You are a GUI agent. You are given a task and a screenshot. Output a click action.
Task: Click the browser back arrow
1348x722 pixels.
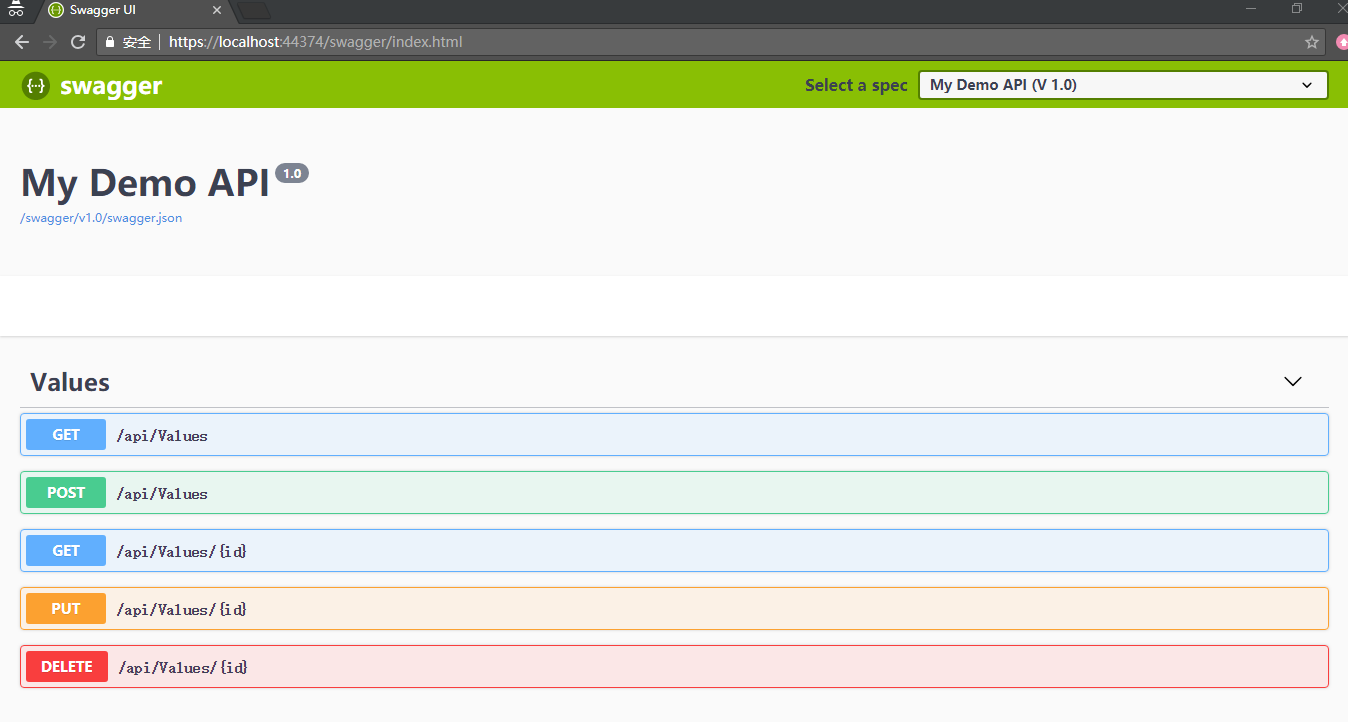tap(22, 42)
